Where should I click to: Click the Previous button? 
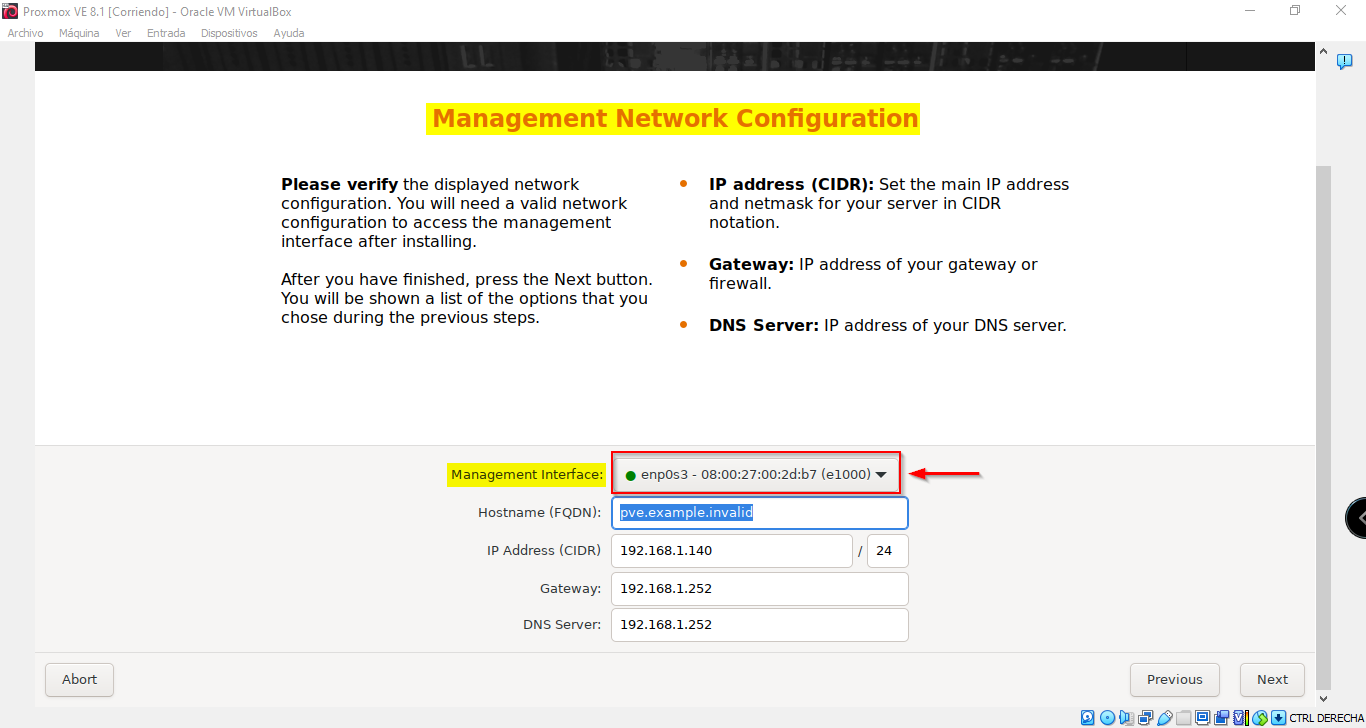[1175, 680]
